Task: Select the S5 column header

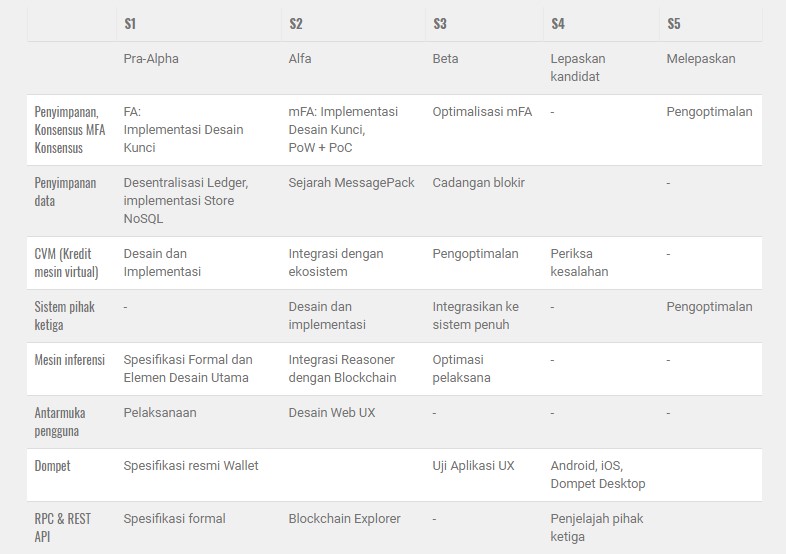Action: (674, 23)
